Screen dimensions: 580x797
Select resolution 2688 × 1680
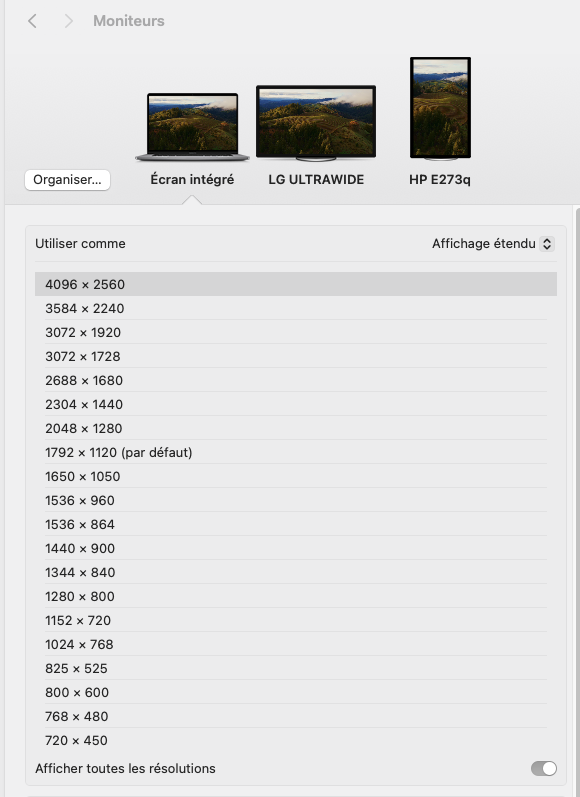(x=296, y=380)
